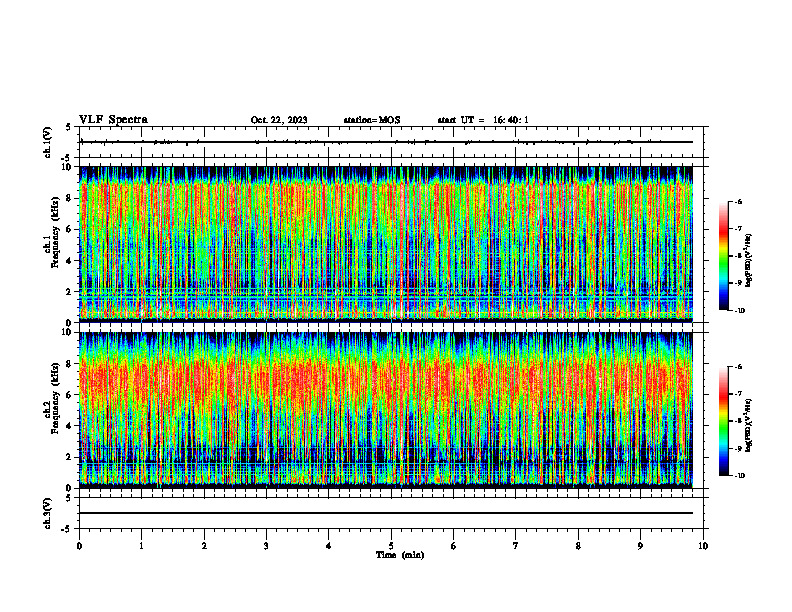Click time axis tick label "9"

pos(640,546)
